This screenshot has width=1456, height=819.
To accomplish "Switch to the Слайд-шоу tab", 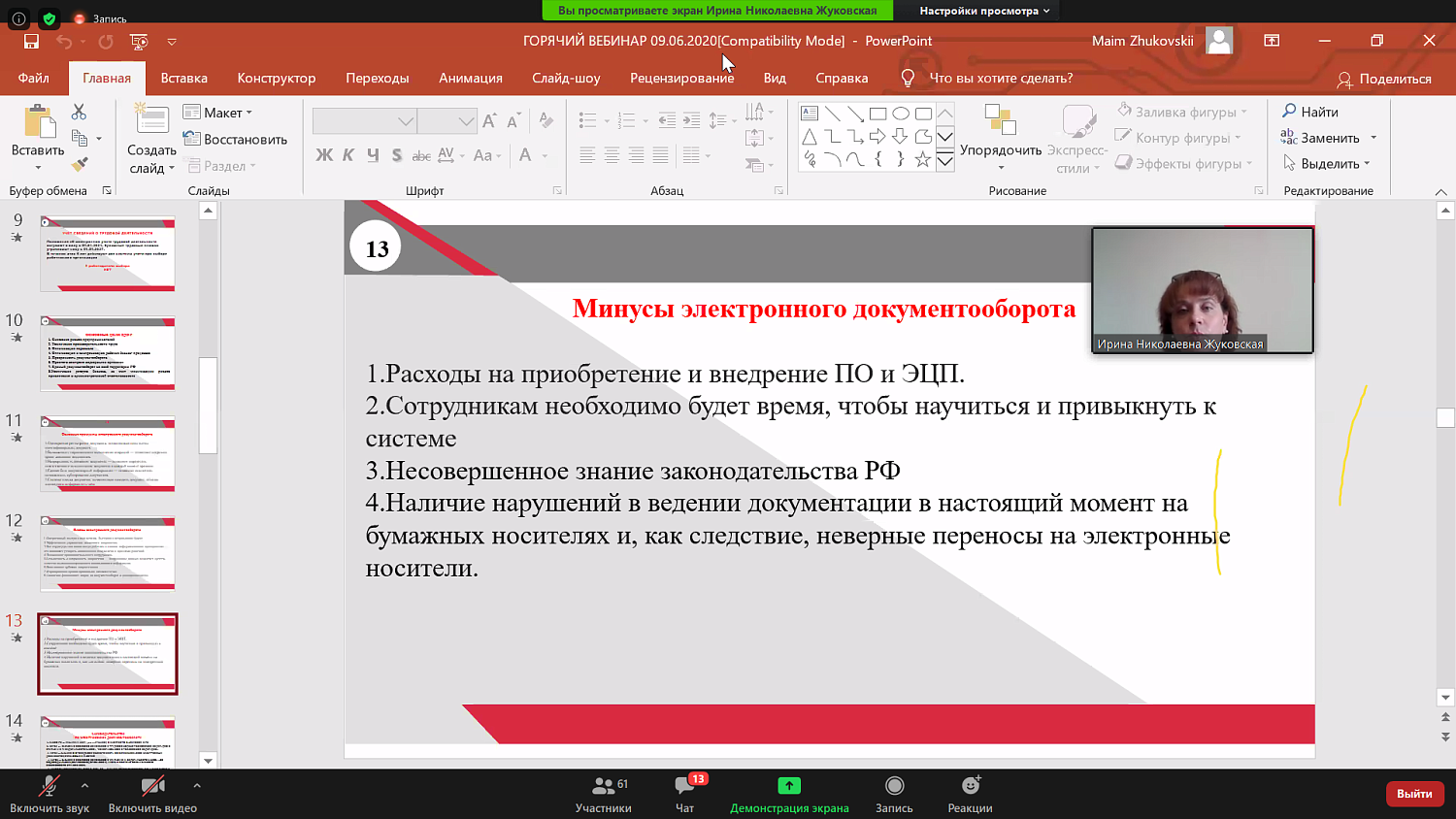I will tap(566, 78).
